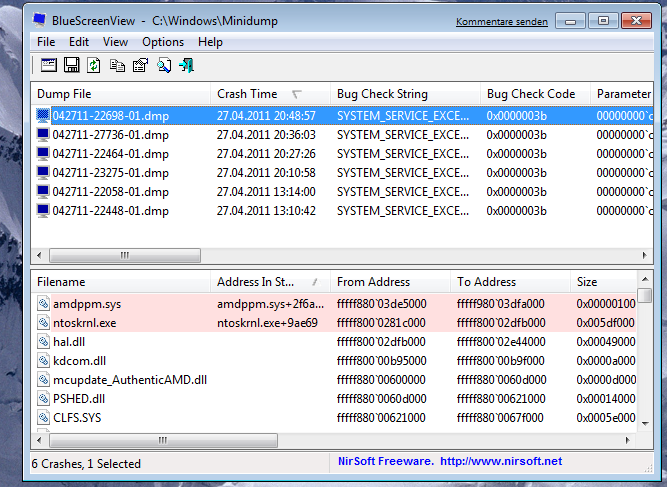Click lower pane vertical scroll down arrow
Screen dimensions: 667x487
point(645,423)
